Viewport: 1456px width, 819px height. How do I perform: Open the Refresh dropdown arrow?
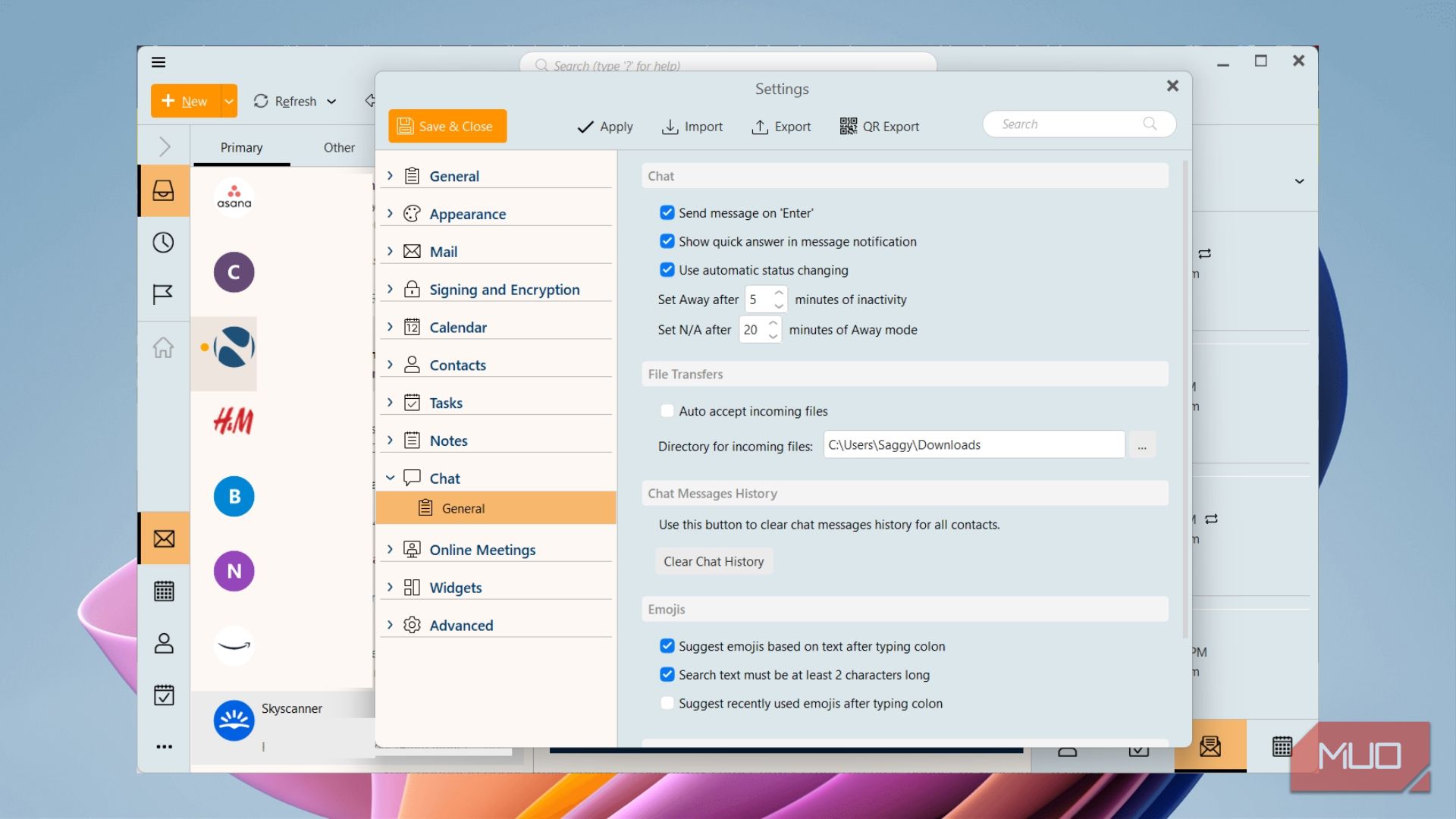(x=331, y=102)
